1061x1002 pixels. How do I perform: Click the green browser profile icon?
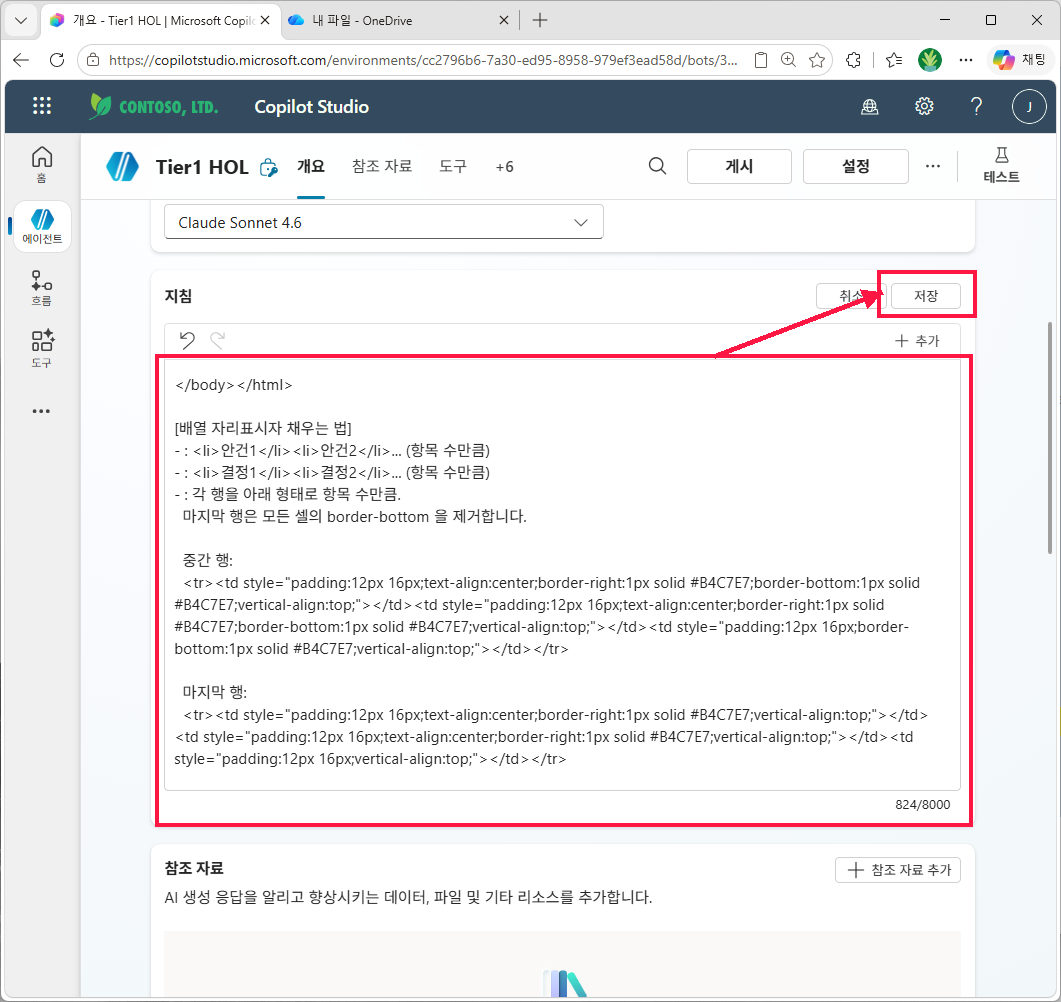tap(930, 60)
